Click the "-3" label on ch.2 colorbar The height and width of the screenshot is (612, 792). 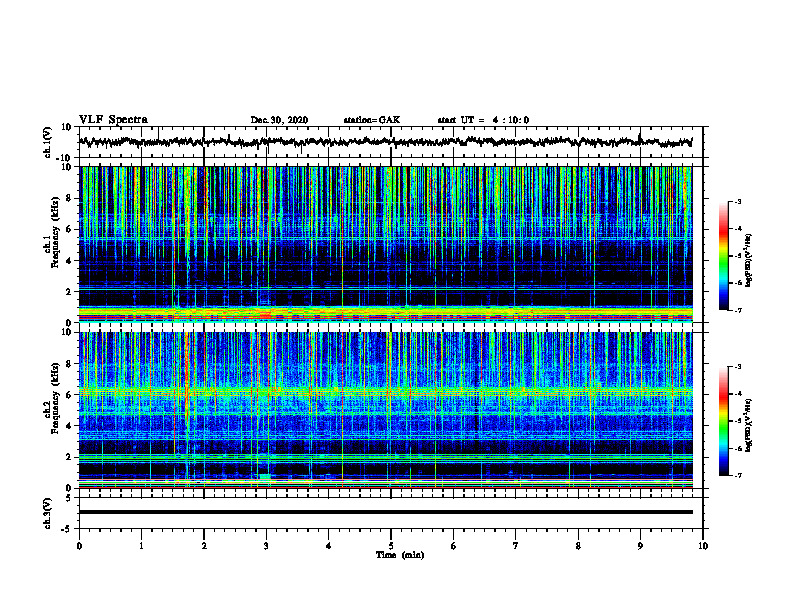click(738, 367)
